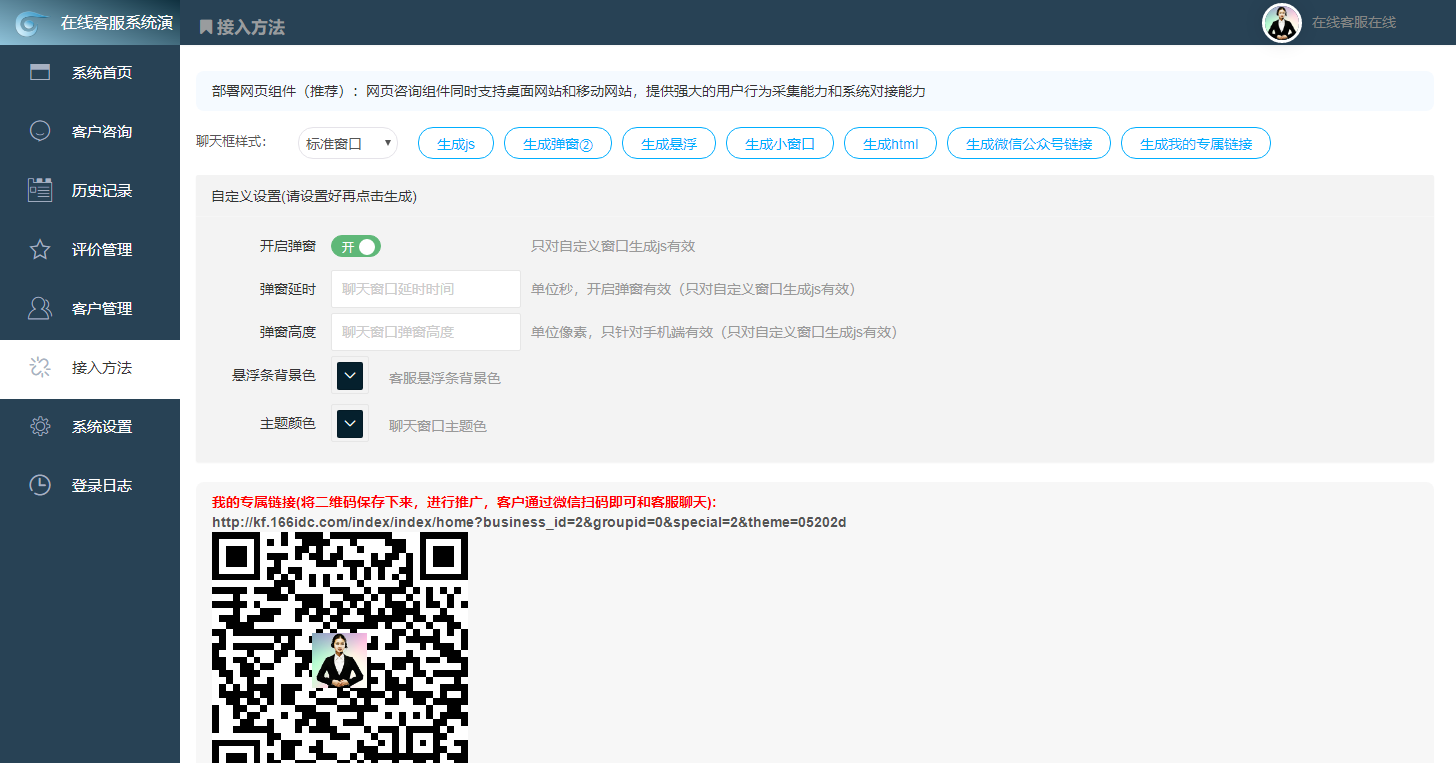Image resolution: width=1456 pixels, height=763 pixels.
Task: Click the avatar in the QR code center
Action: point(340,661)
